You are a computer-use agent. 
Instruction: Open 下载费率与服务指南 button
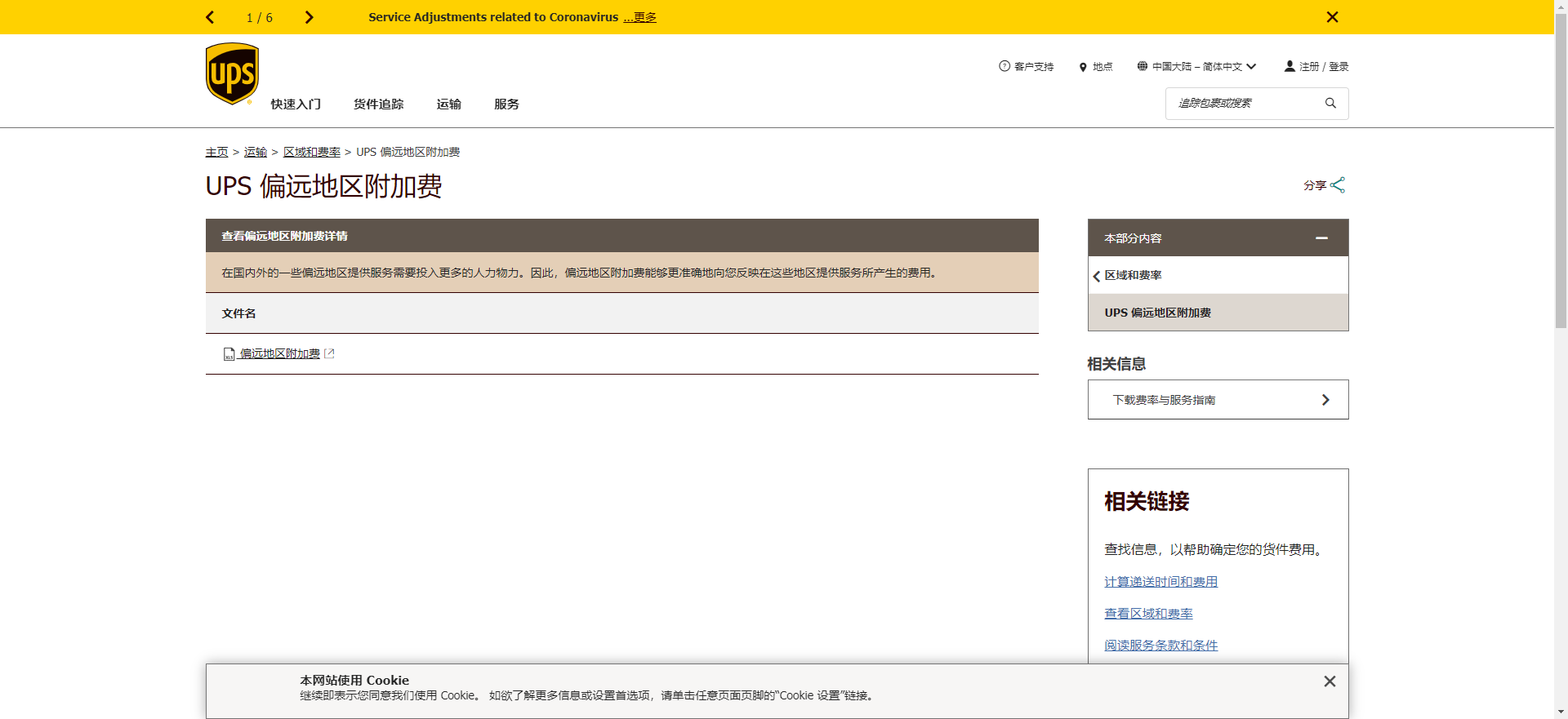point(1218,400)
